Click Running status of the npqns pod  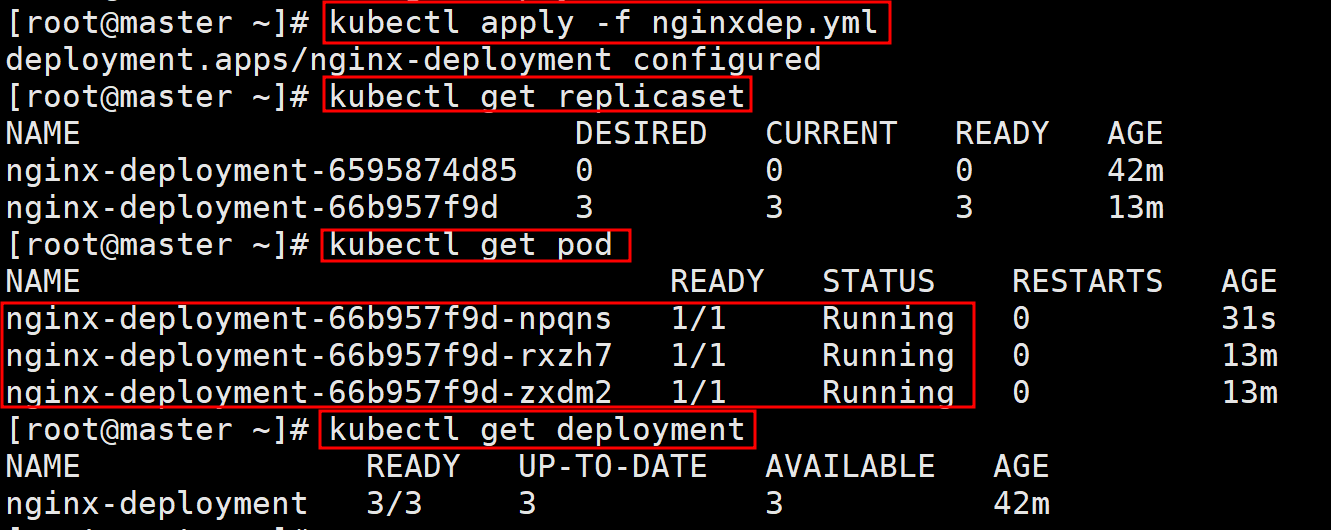(x=888, y=319)
